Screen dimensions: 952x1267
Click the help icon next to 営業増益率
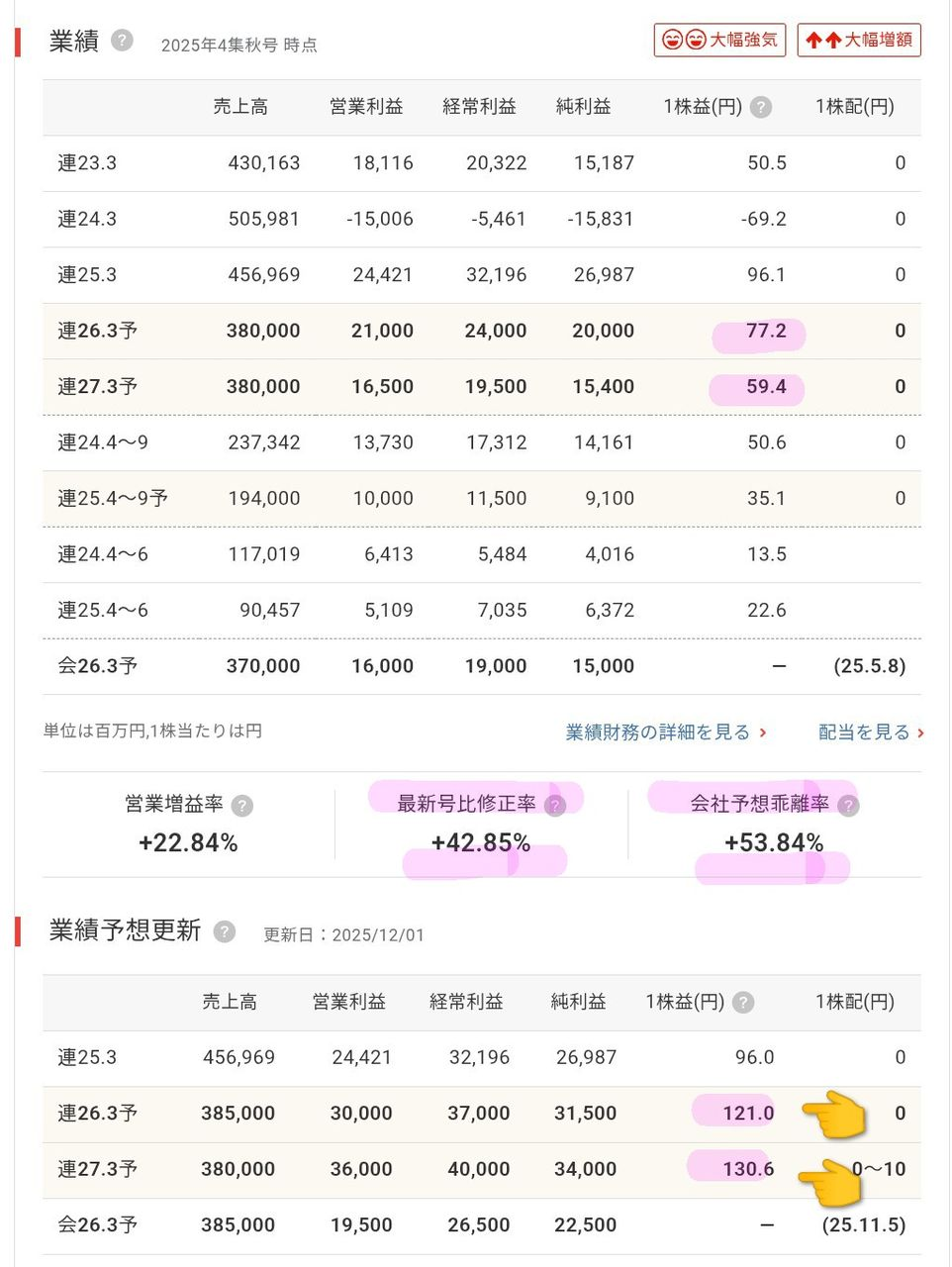tap(241, 805)
